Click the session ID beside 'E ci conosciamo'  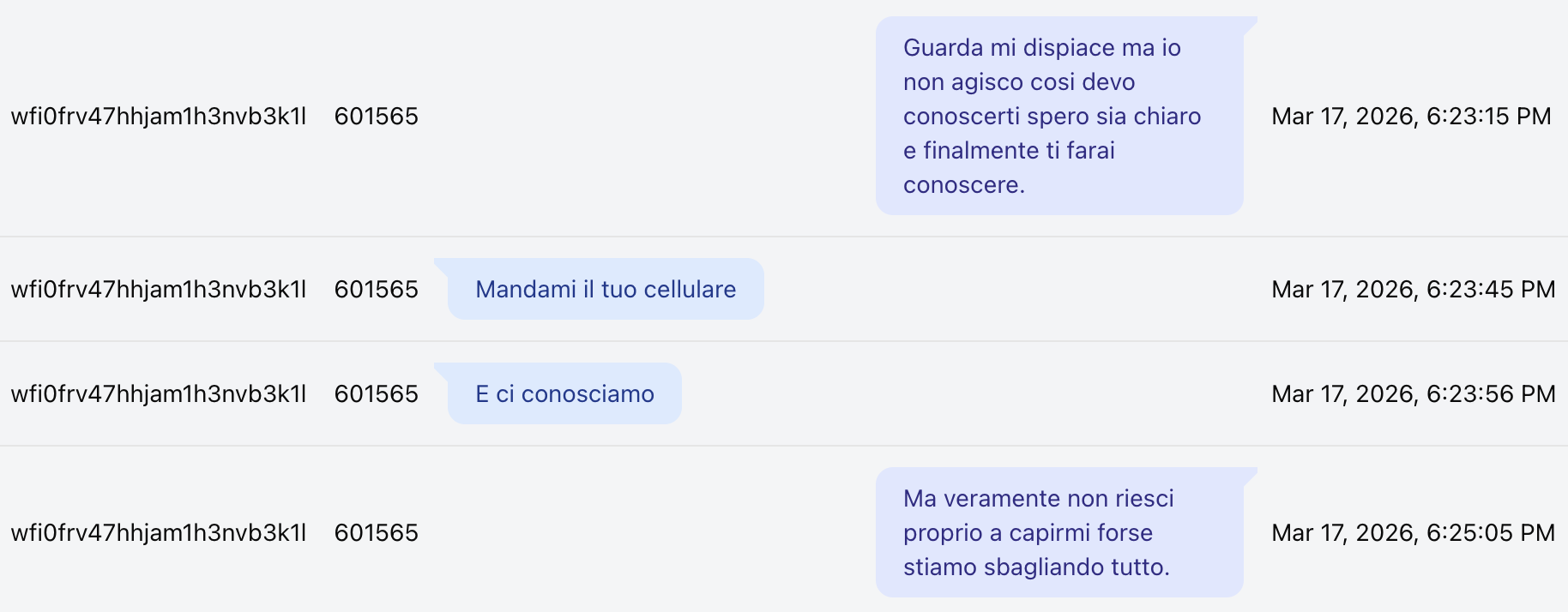point(159,393)
